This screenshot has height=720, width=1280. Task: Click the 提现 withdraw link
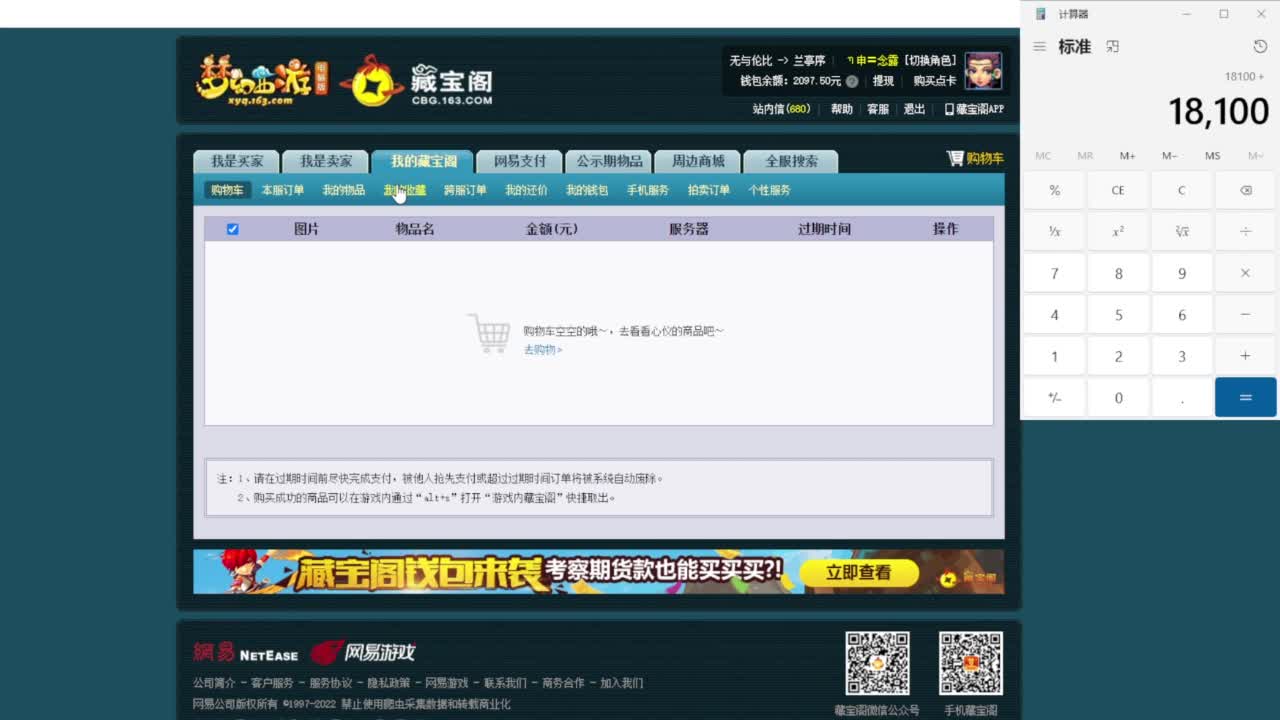[883, 81]
